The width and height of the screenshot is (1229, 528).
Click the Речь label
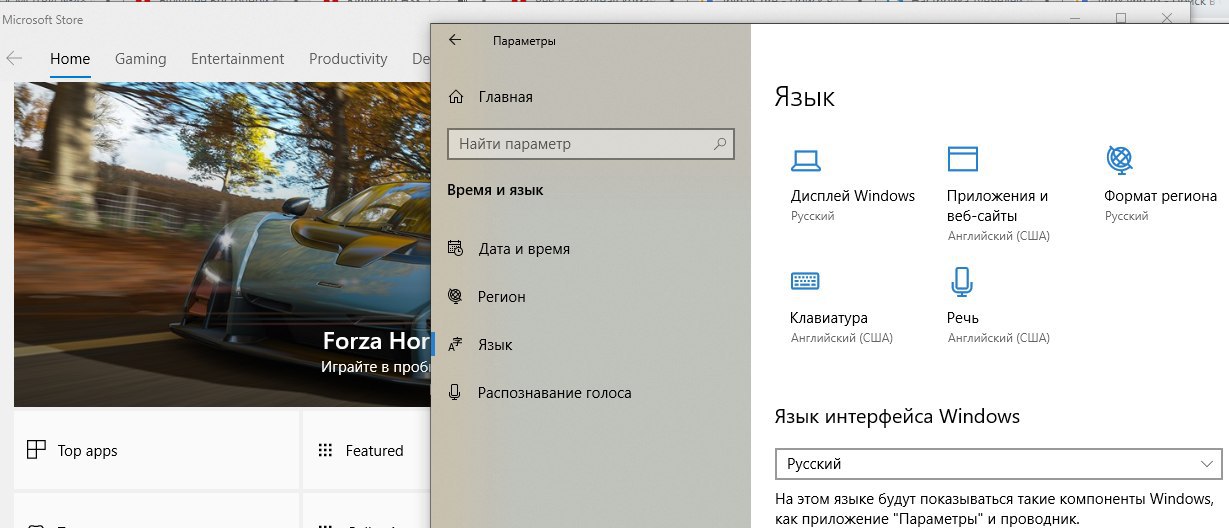click(x=963, y=318)
